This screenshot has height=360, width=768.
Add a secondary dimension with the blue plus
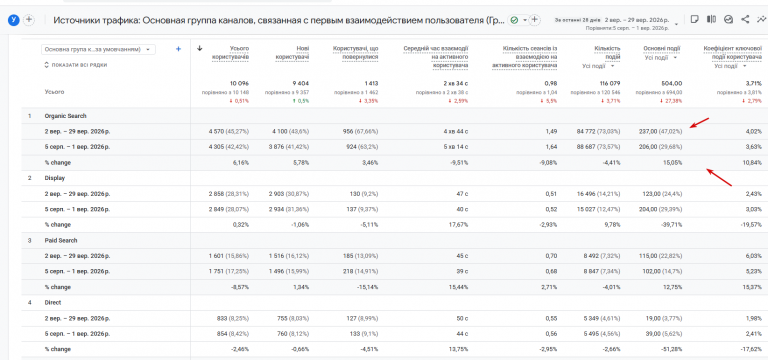(178, 49)
